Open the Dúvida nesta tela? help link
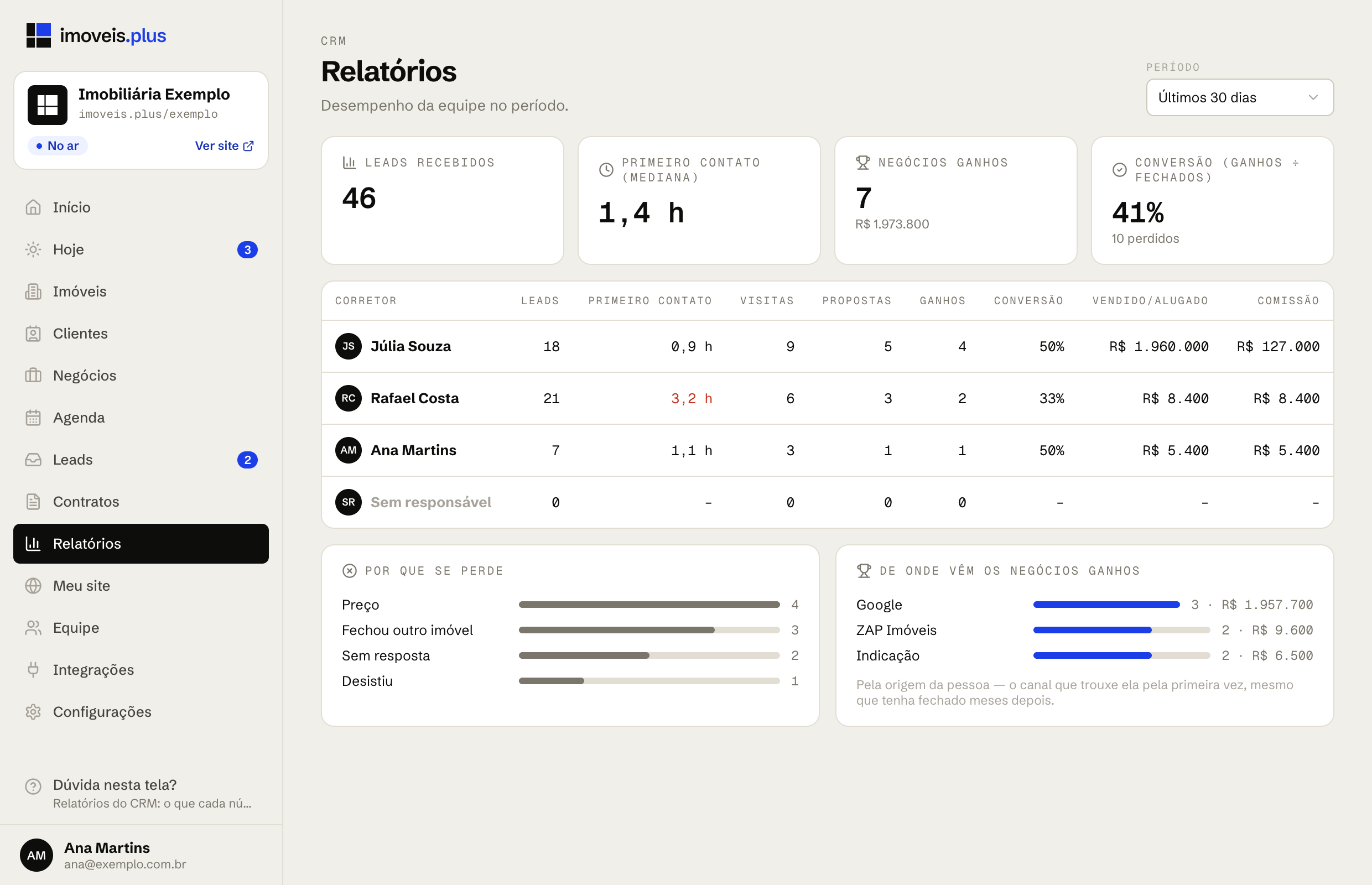Viewport: 1372px width, 885px height. point(141,794)
